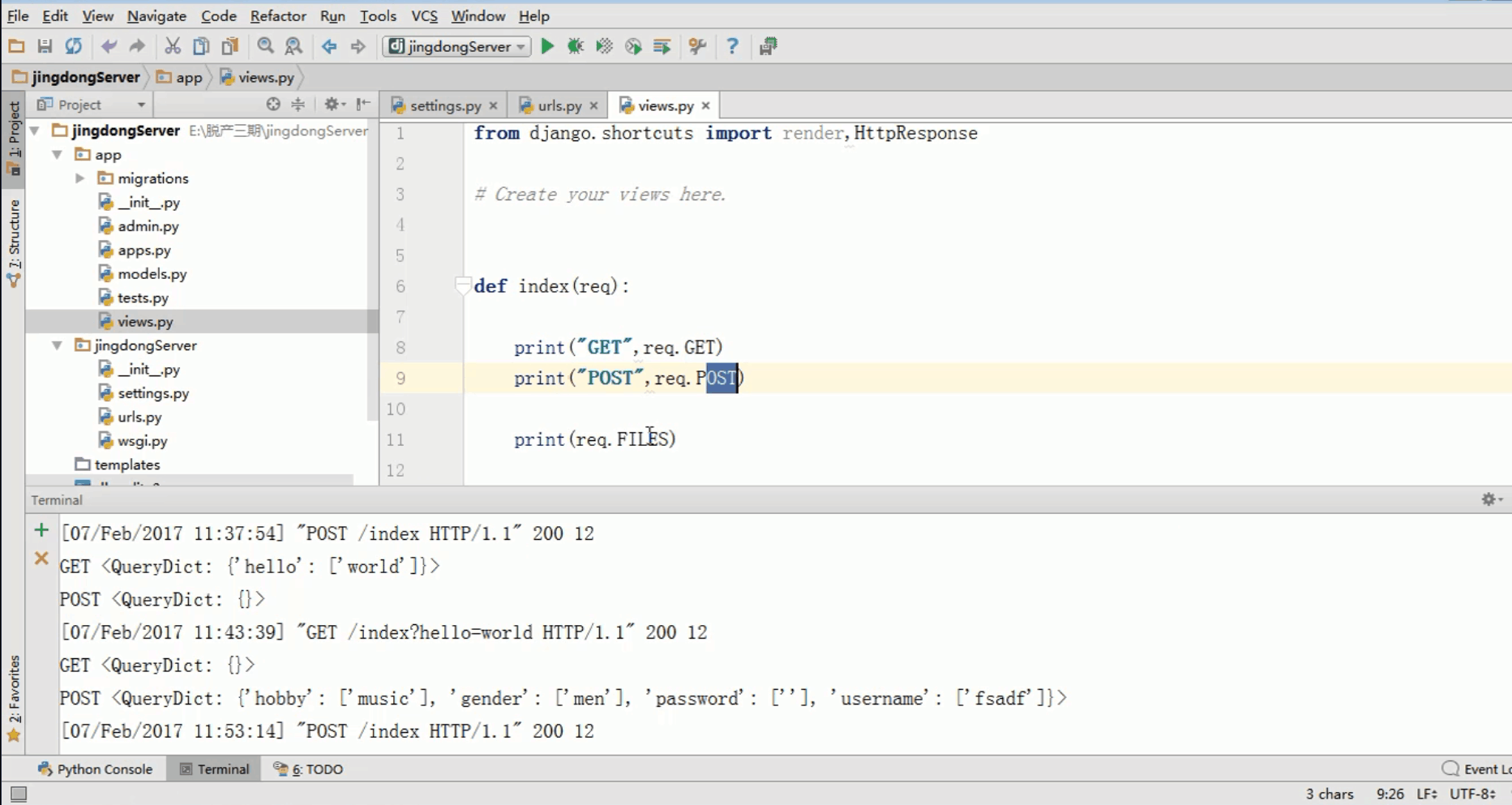The height and width of the screenshot is (805, 1512).
Task: Click the scroll-from-source target icon
Action: [273, 104]
